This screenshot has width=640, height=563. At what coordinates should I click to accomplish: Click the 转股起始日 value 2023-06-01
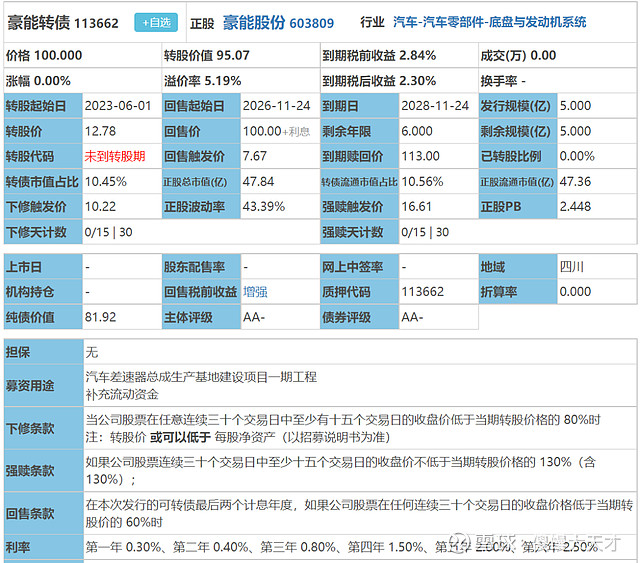click(118, 106)
